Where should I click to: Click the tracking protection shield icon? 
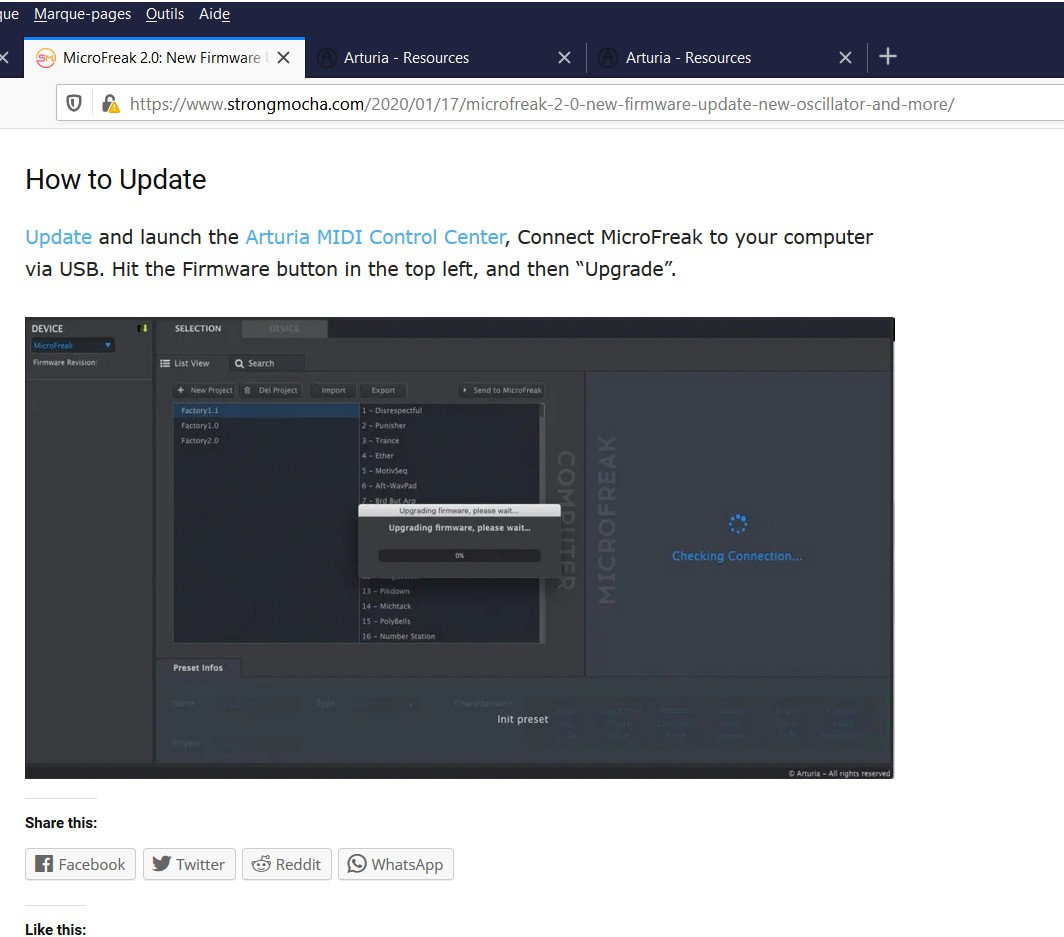click(x=74, y=103)
